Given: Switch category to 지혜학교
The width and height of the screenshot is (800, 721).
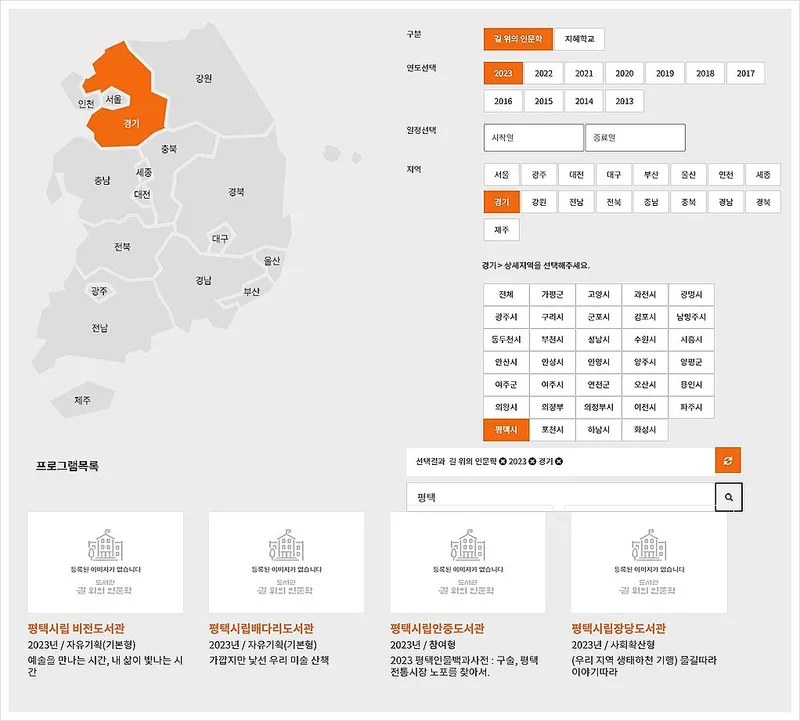Looking at the screenshot, I should (x=579, y=39).
